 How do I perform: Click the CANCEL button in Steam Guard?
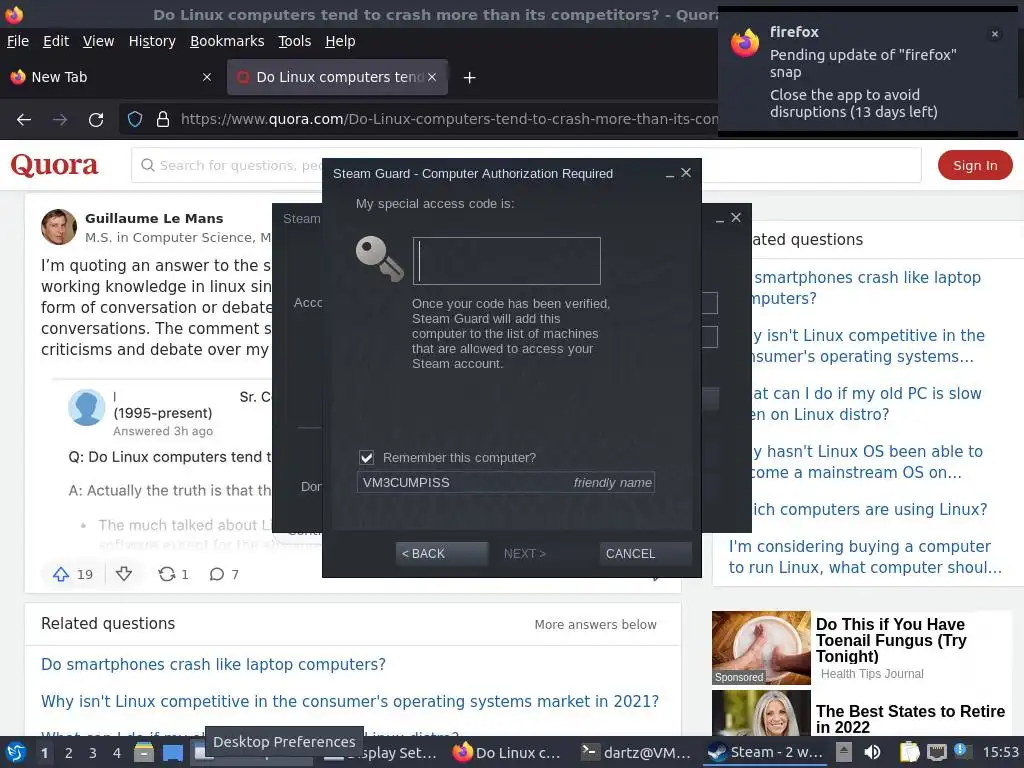pos(645,554)
